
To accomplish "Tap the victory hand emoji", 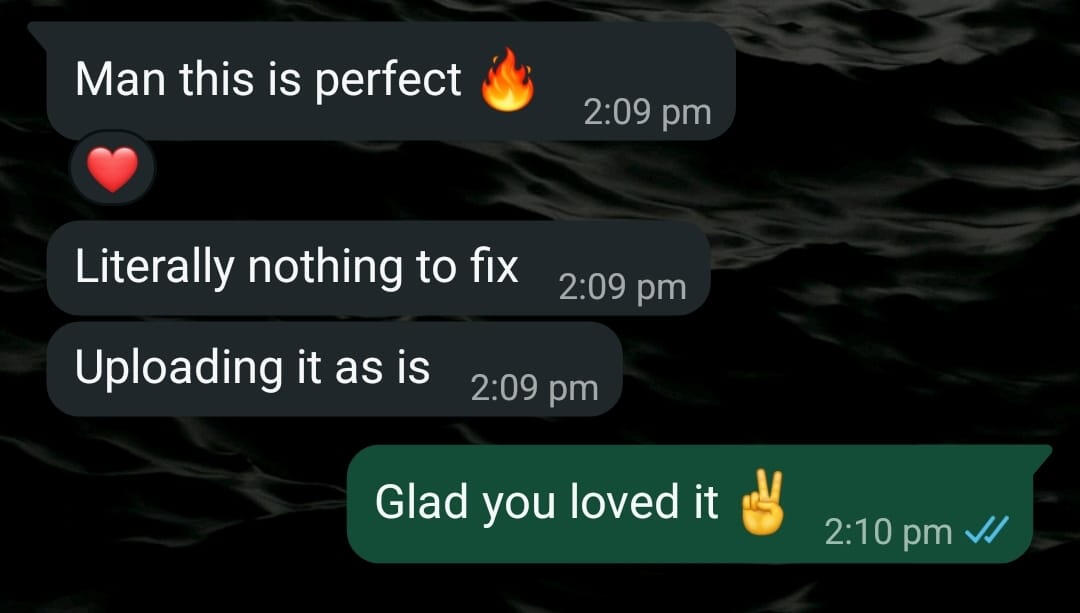I will coord(762,503).
